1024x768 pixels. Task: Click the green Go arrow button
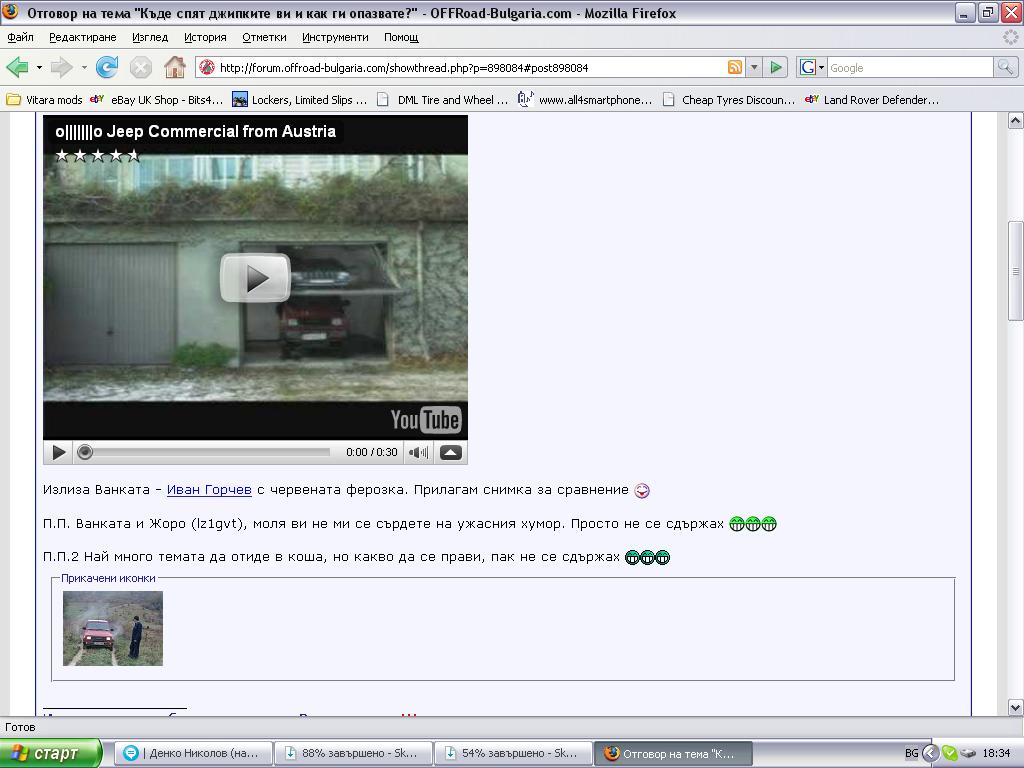coord(776,67)
